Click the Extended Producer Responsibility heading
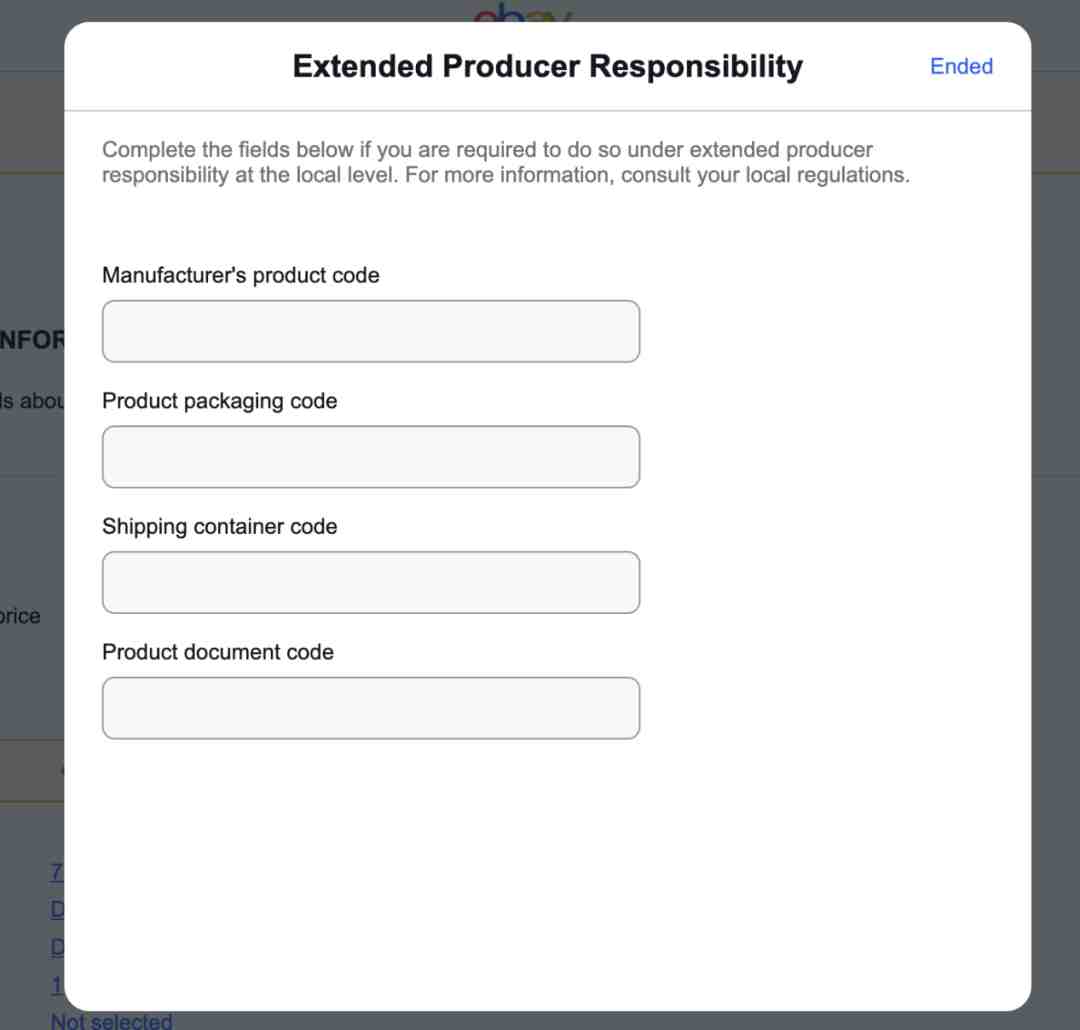The image size is (1080, 1030). [548, 66]
